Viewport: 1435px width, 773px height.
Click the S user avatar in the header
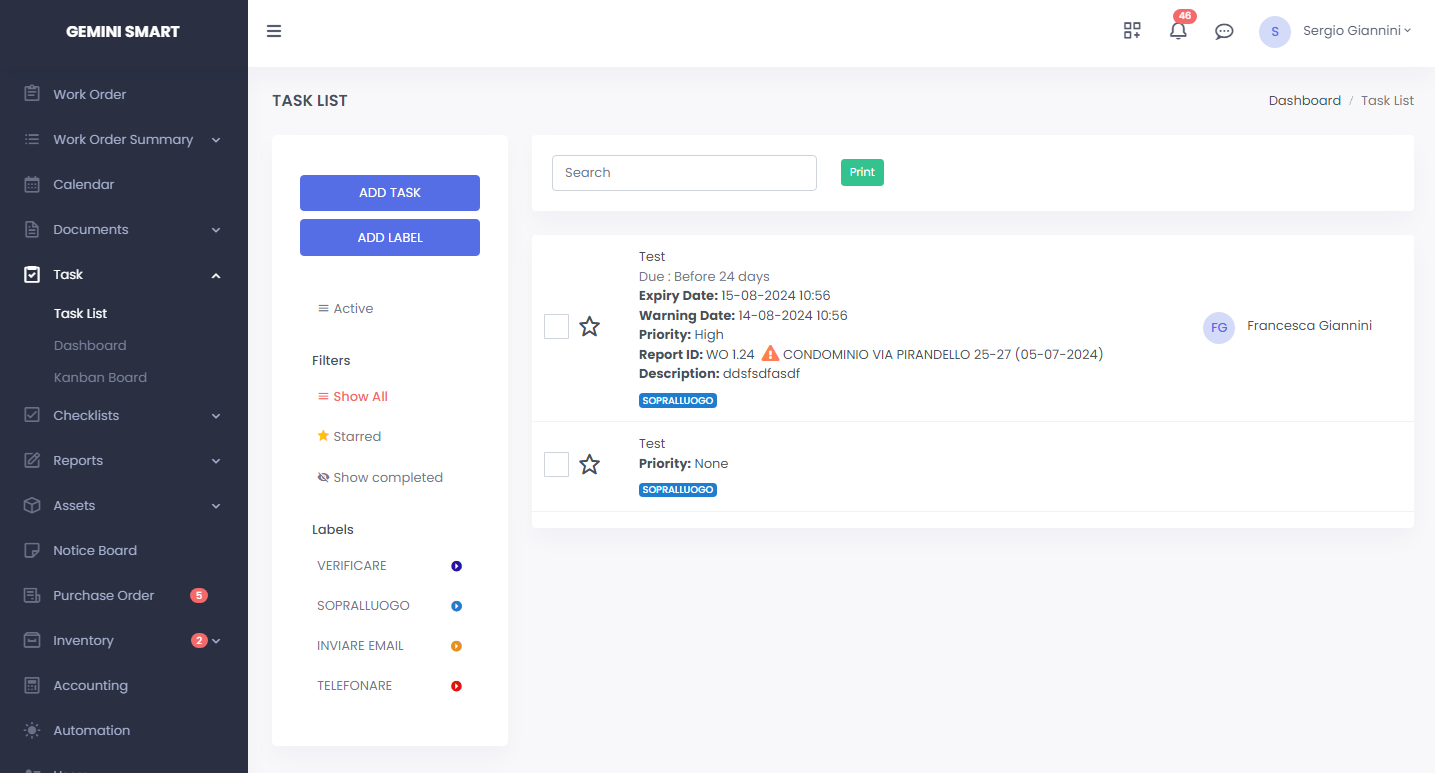(1275, 31)
